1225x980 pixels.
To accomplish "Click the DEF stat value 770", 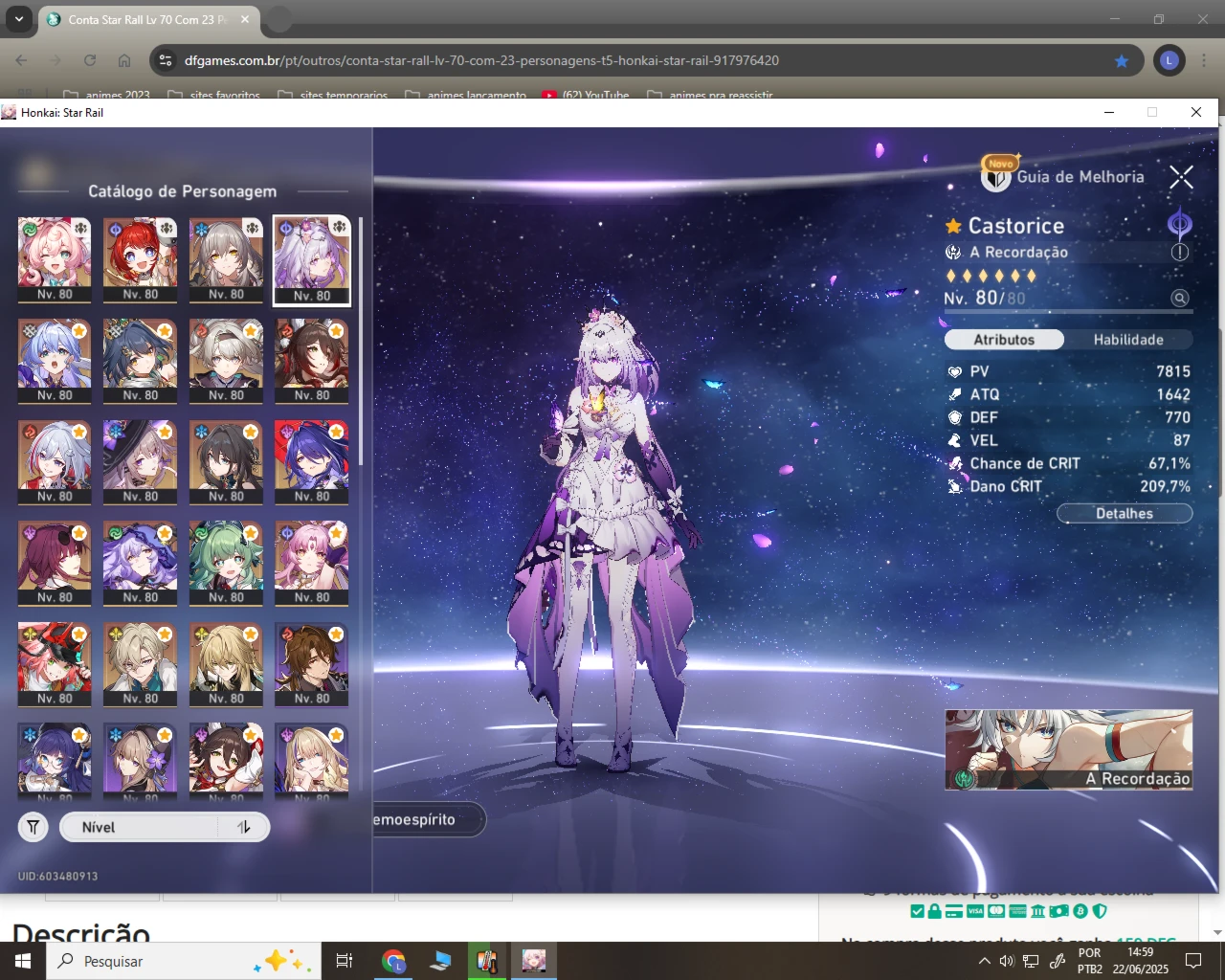I will 1178,417.
